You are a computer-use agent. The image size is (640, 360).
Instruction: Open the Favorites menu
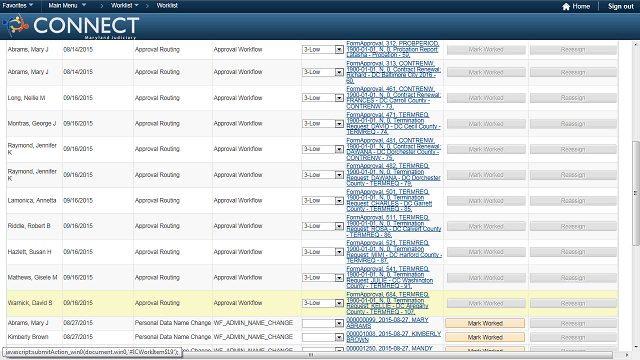click(18, 5)
